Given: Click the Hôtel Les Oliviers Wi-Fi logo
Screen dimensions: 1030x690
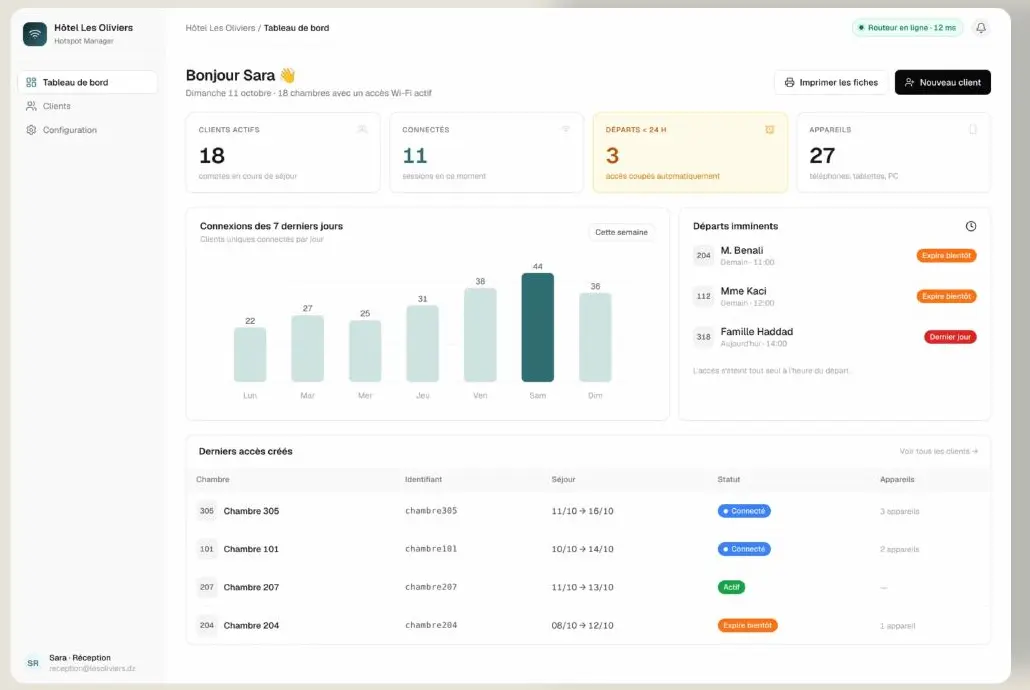Looking at the screenshot, I should coord(35,34).
